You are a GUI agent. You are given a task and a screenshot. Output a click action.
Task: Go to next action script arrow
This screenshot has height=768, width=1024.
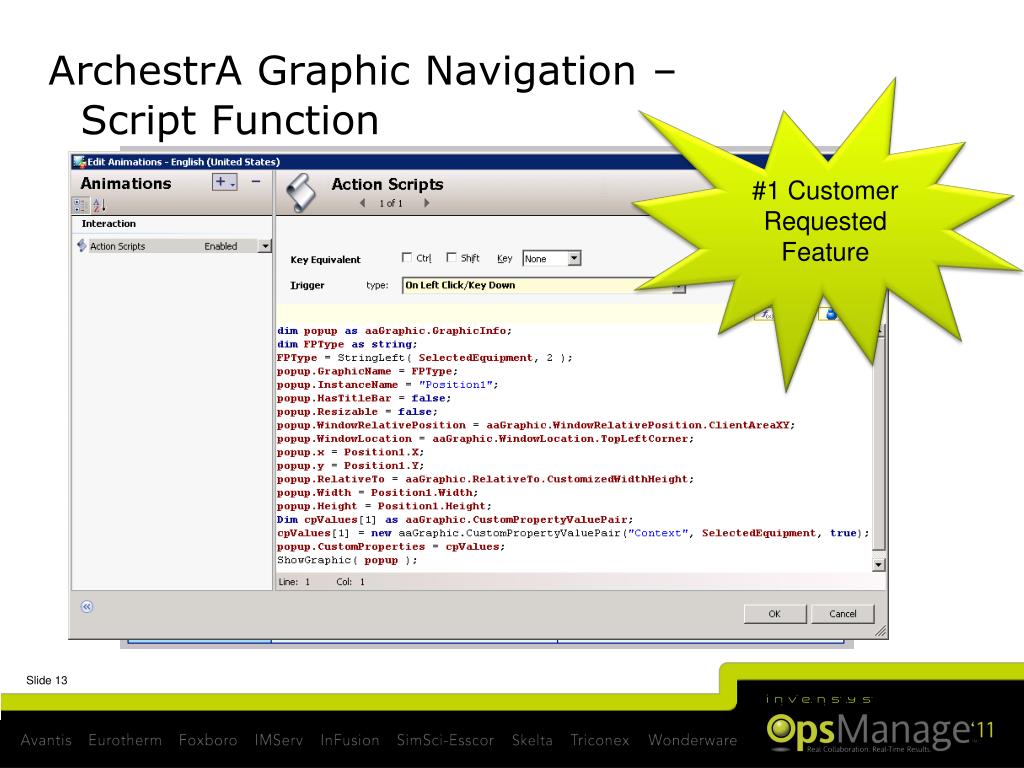click(426, 203)
